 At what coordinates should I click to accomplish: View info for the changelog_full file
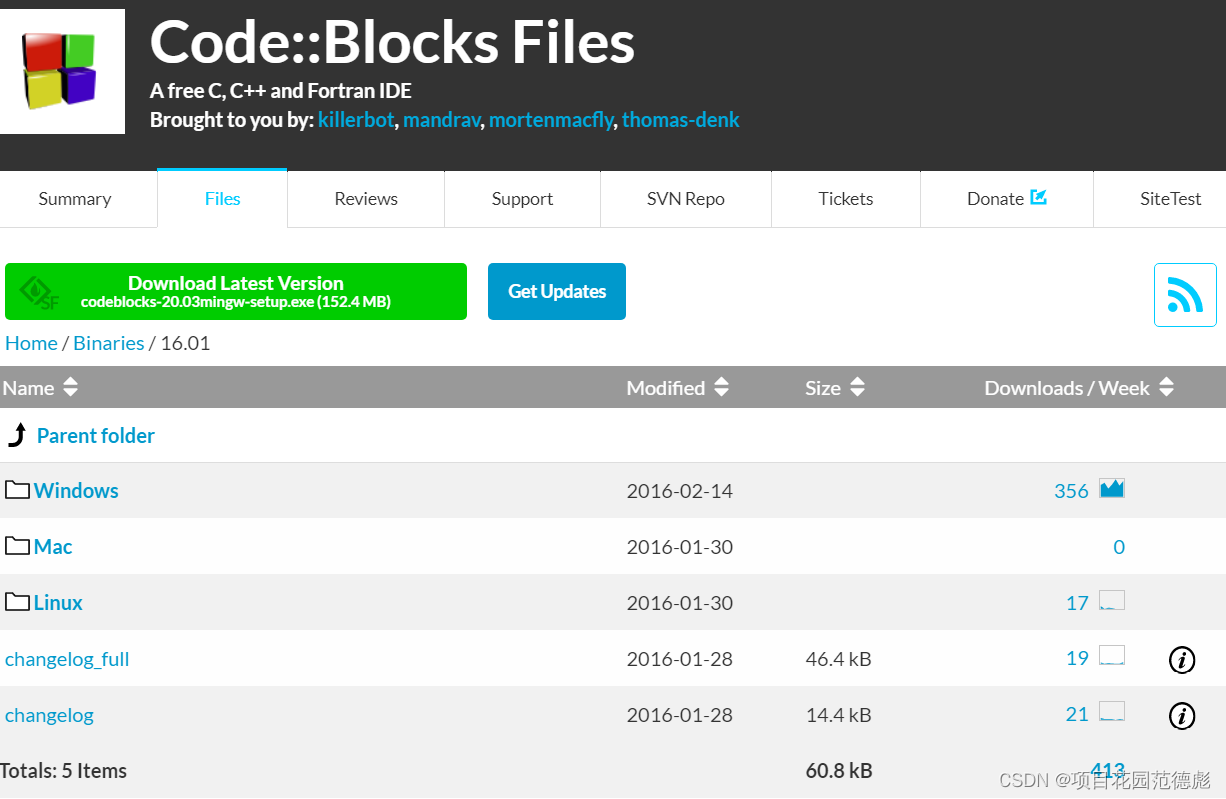(x=1182, y=660)
